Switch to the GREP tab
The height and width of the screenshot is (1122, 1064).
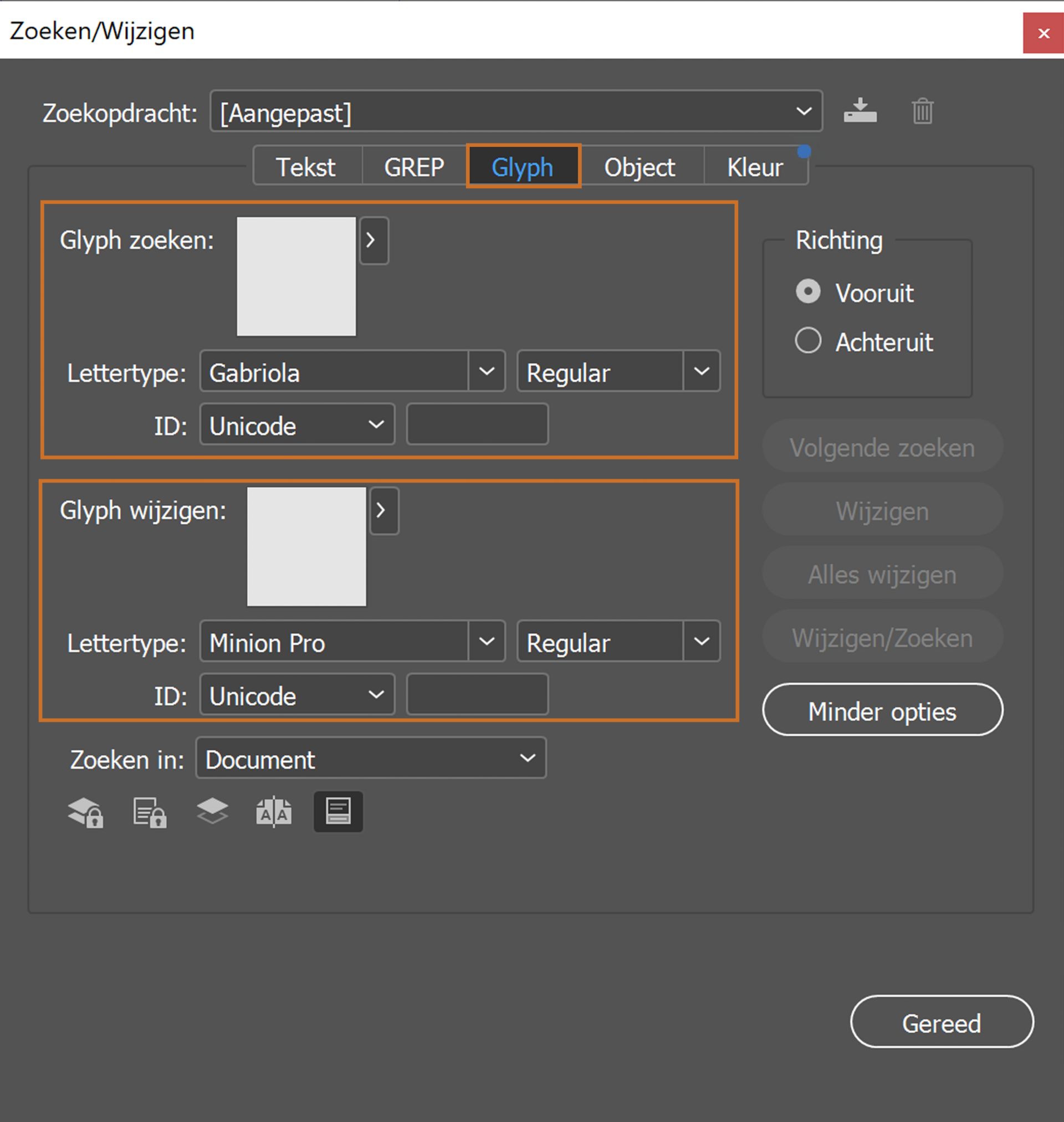click(x=413, y=167)
